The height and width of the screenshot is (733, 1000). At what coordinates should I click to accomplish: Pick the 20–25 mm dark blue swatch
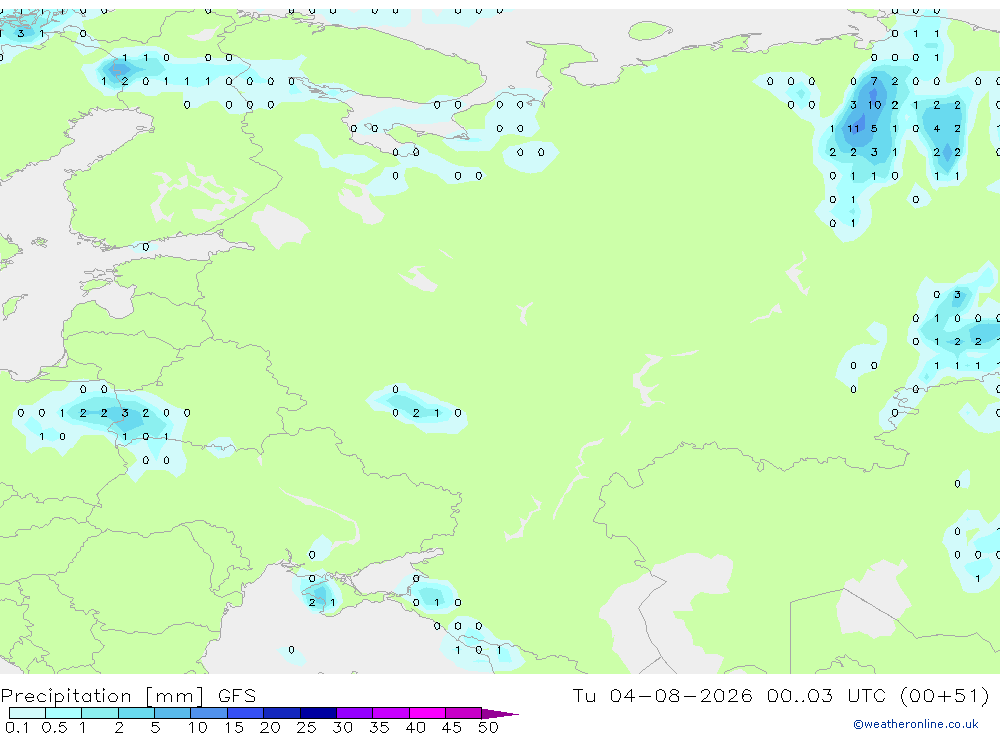(282, 713)
